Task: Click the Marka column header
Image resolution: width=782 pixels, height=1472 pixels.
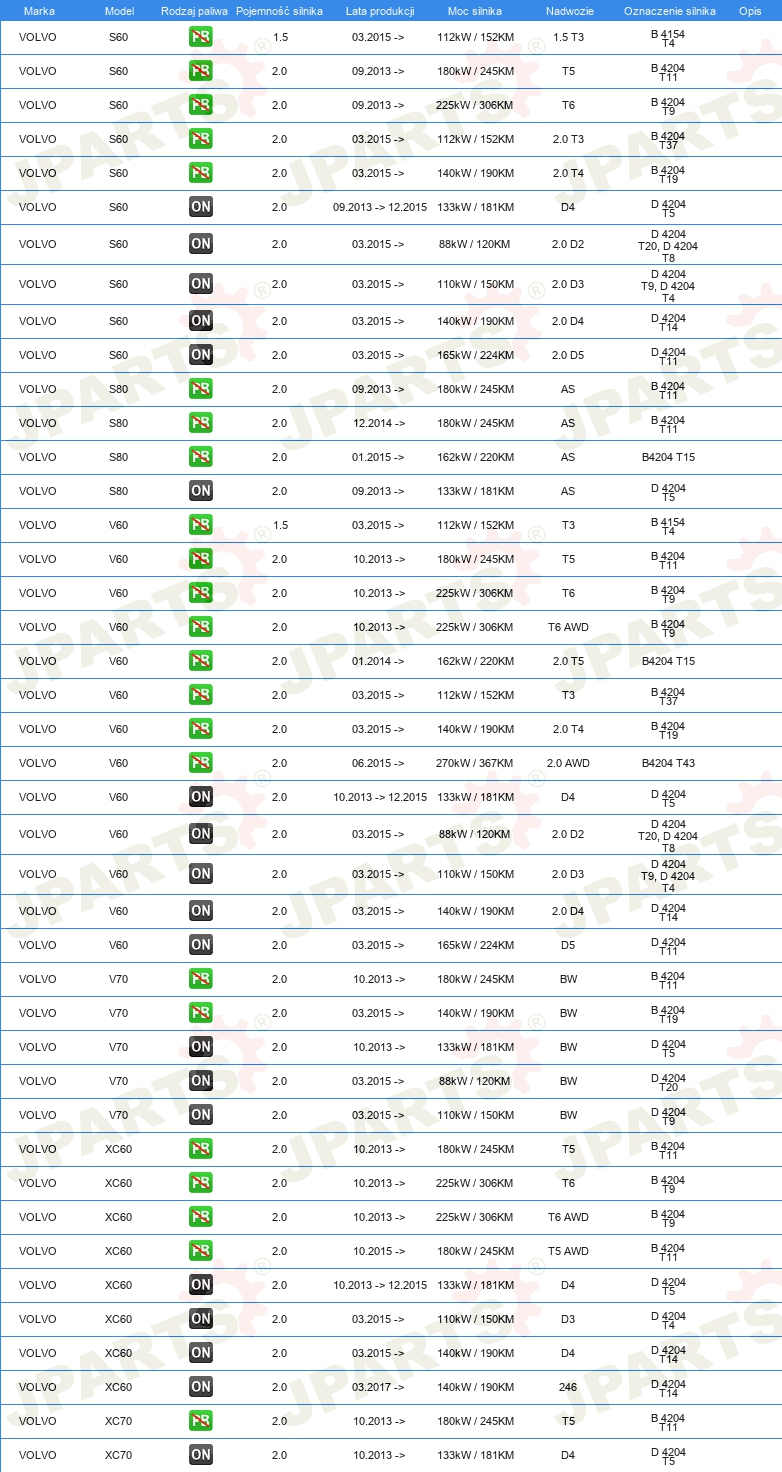Action: pyautogui.click(x=39, y=10)
